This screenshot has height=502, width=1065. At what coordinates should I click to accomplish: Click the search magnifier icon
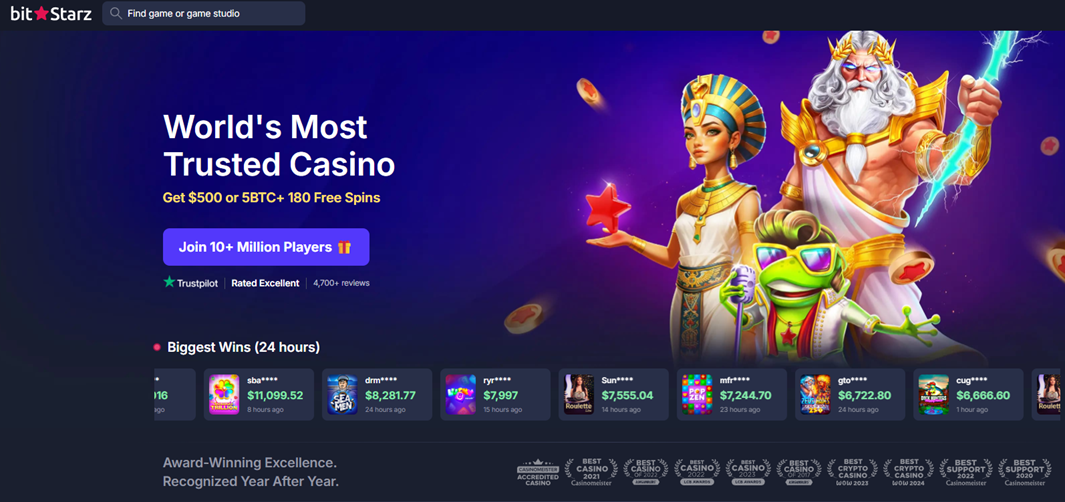115,13
